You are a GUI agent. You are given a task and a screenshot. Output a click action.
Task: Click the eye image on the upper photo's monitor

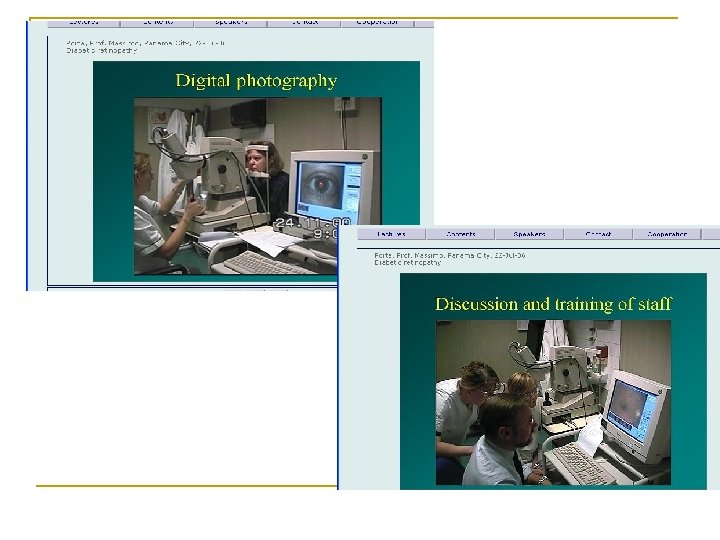321,185
